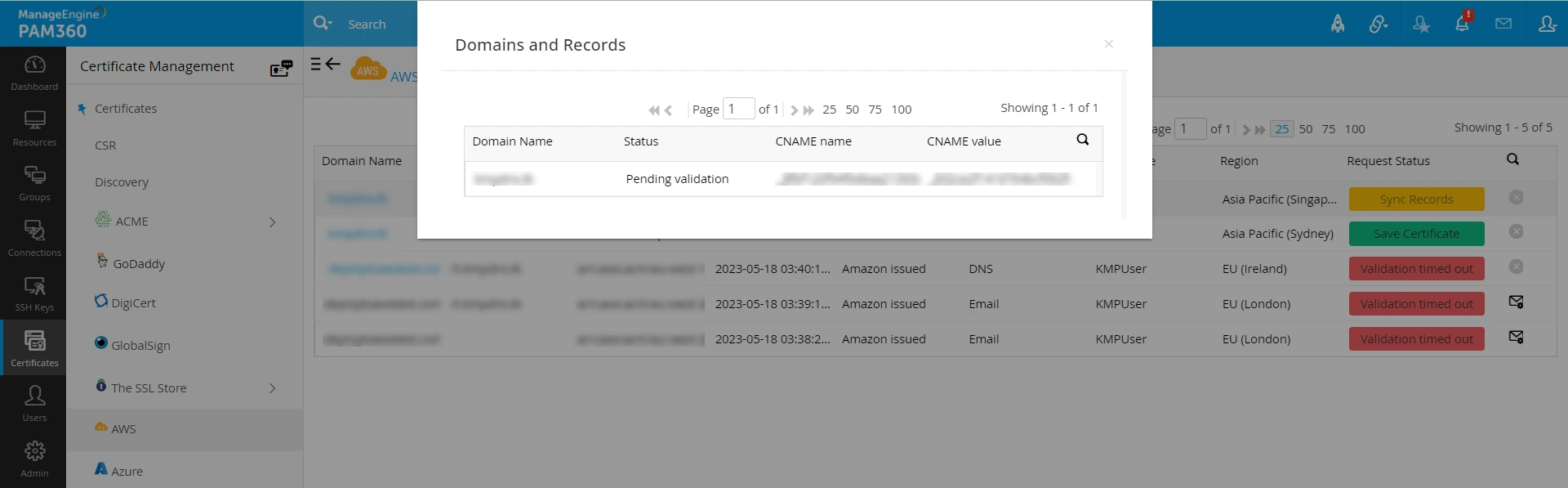The width and height of the screenshot is (1568, 488).
Task: Set dialog rows per page to 50
Action: 852,110
